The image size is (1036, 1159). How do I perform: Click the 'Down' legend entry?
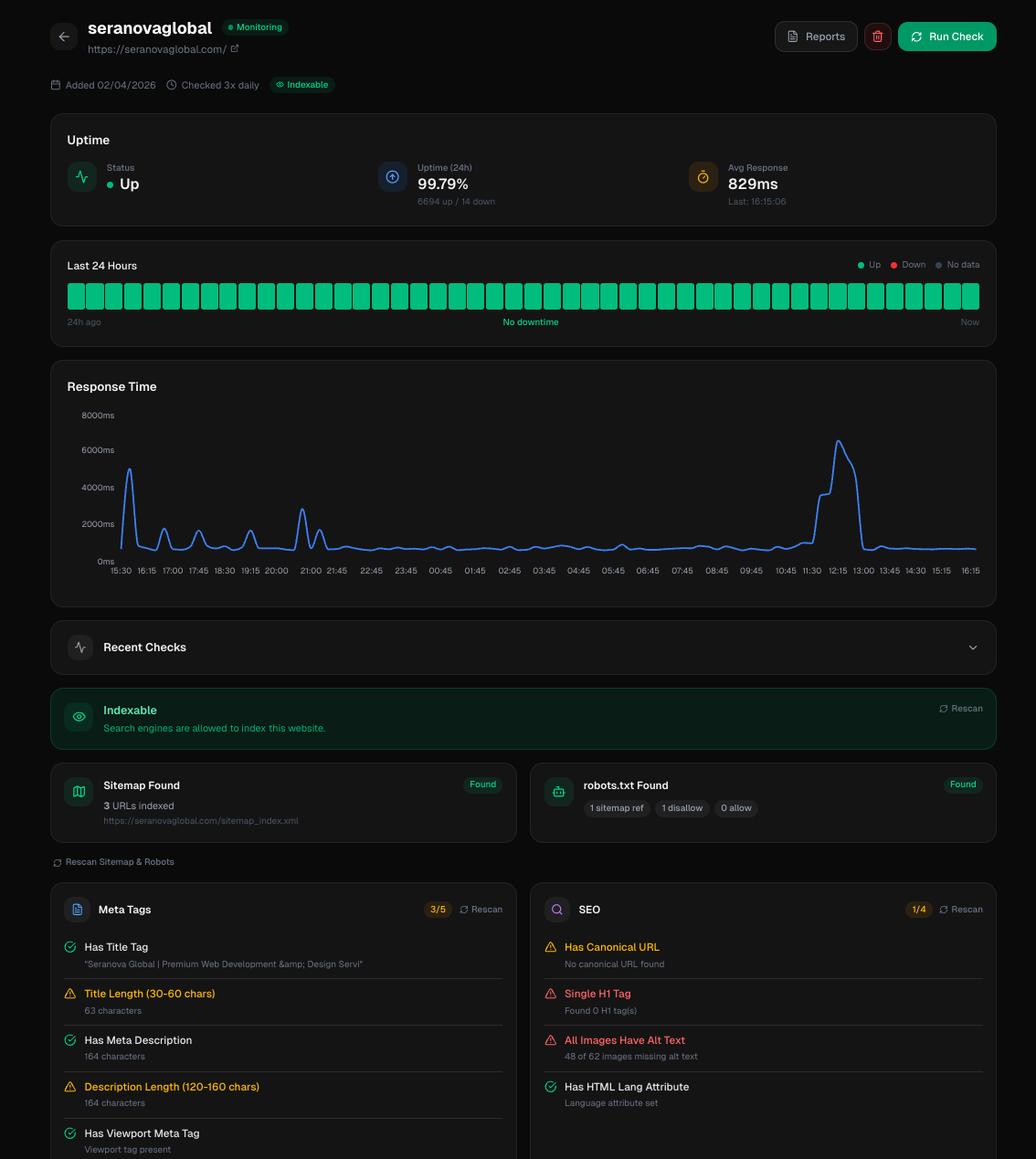[908, 265]
